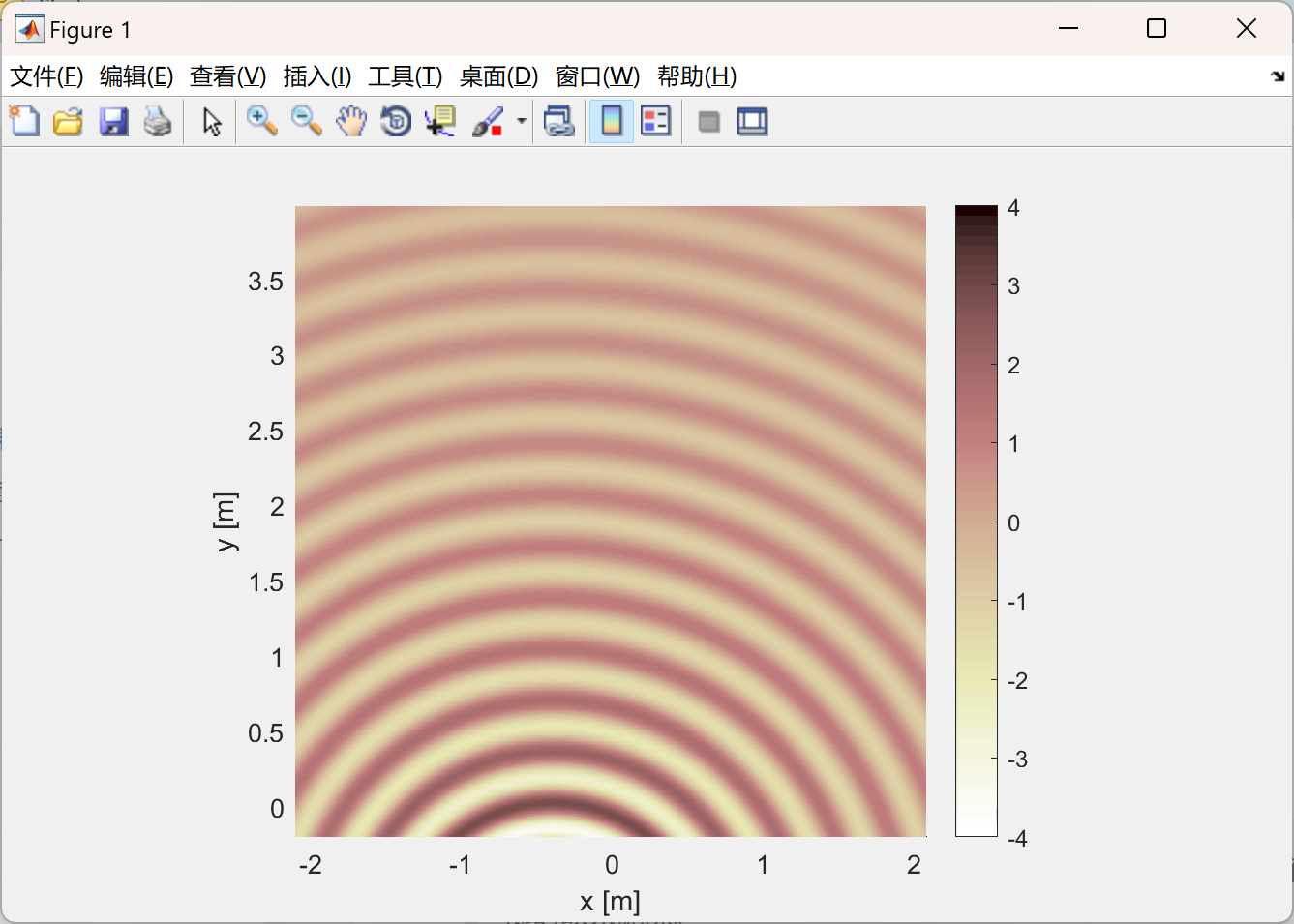The height and width of the screenshot is (924, 1294).
Task: Print the figure using printer icon
Action: click(158, 122)
